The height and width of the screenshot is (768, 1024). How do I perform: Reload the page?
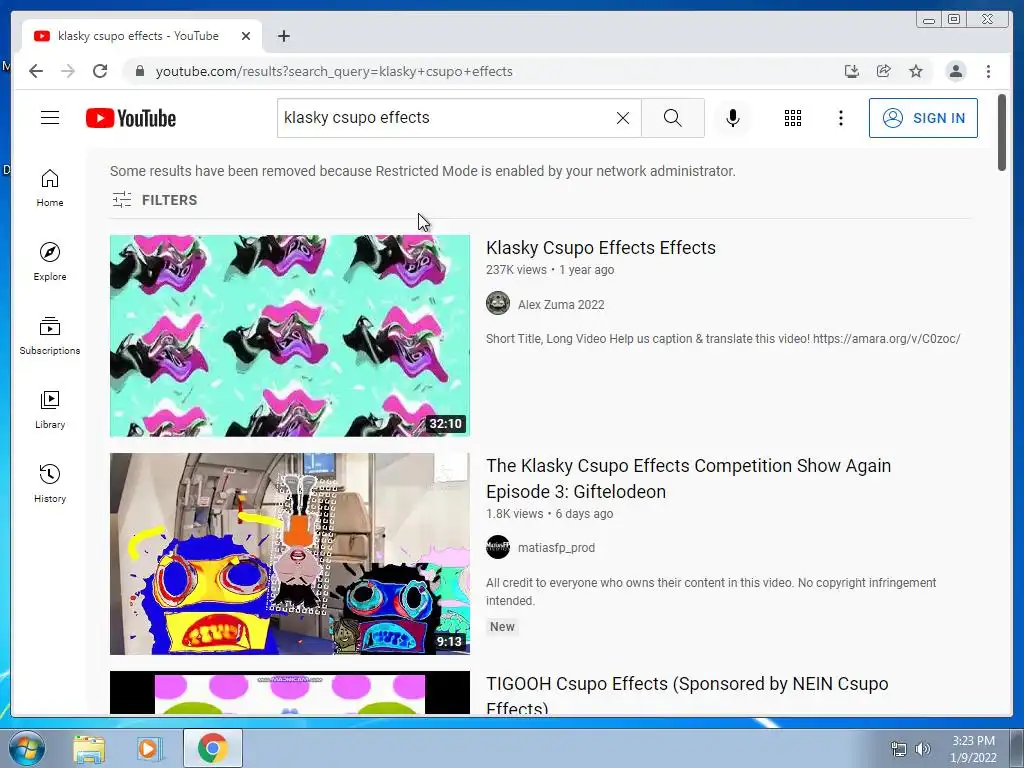point(100,71)
